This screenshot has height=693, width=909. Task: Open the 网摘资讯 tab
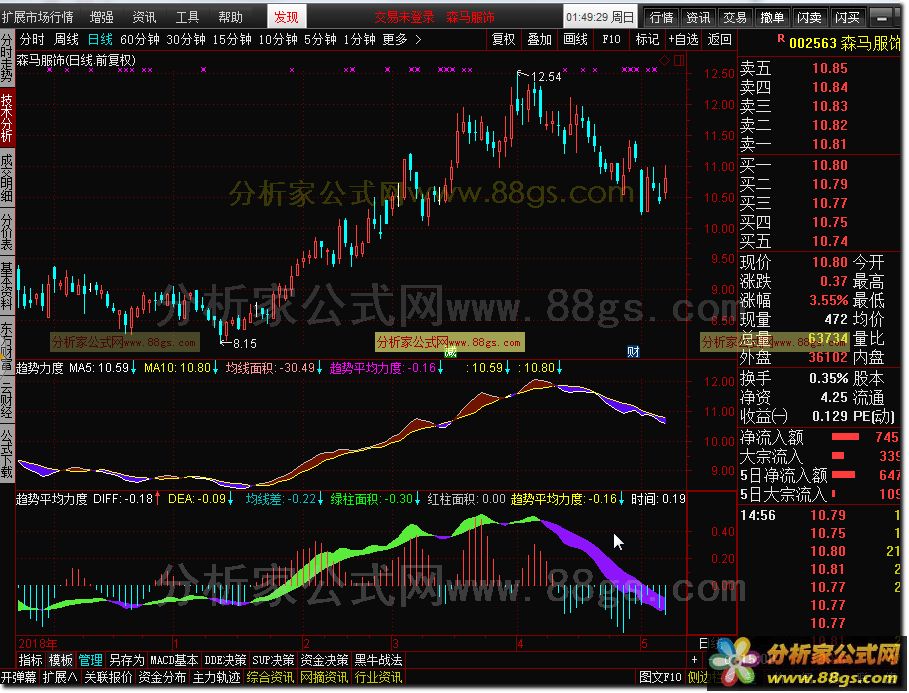tap(324, 677)
